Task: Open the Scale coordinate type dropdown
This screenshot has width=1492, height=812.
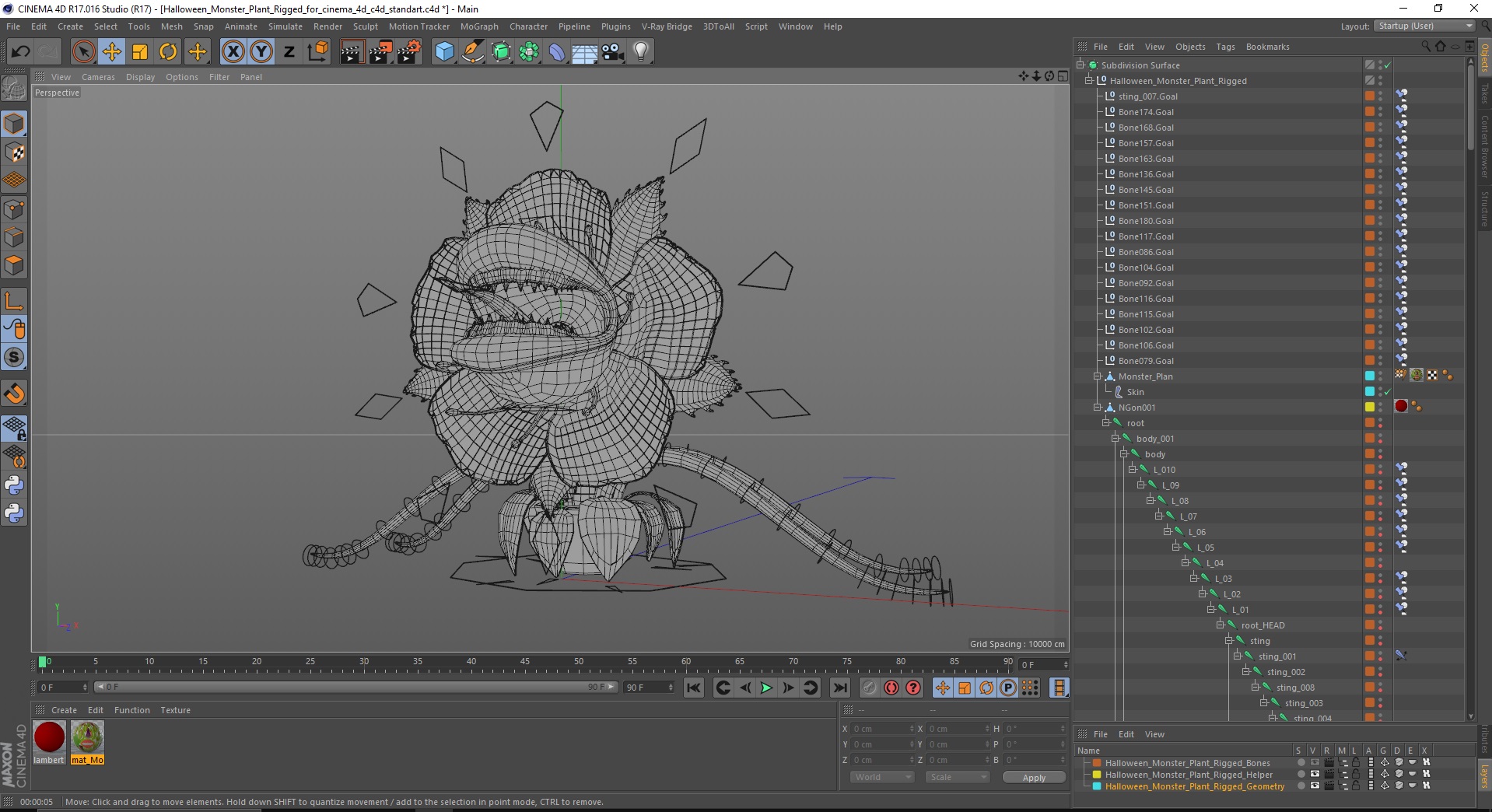Action: coord(958,777)
